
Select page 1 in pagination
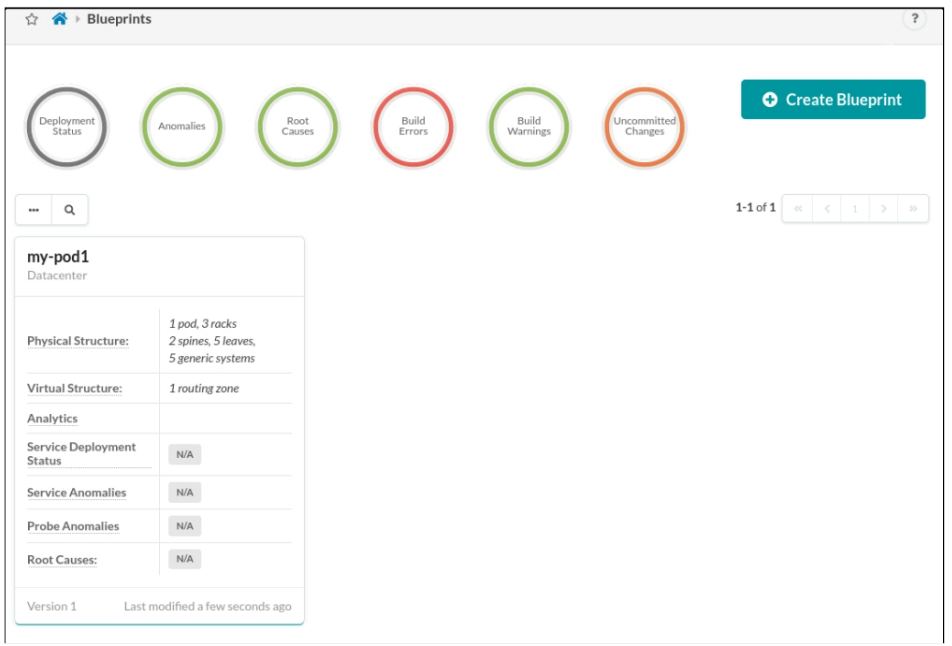855,208
